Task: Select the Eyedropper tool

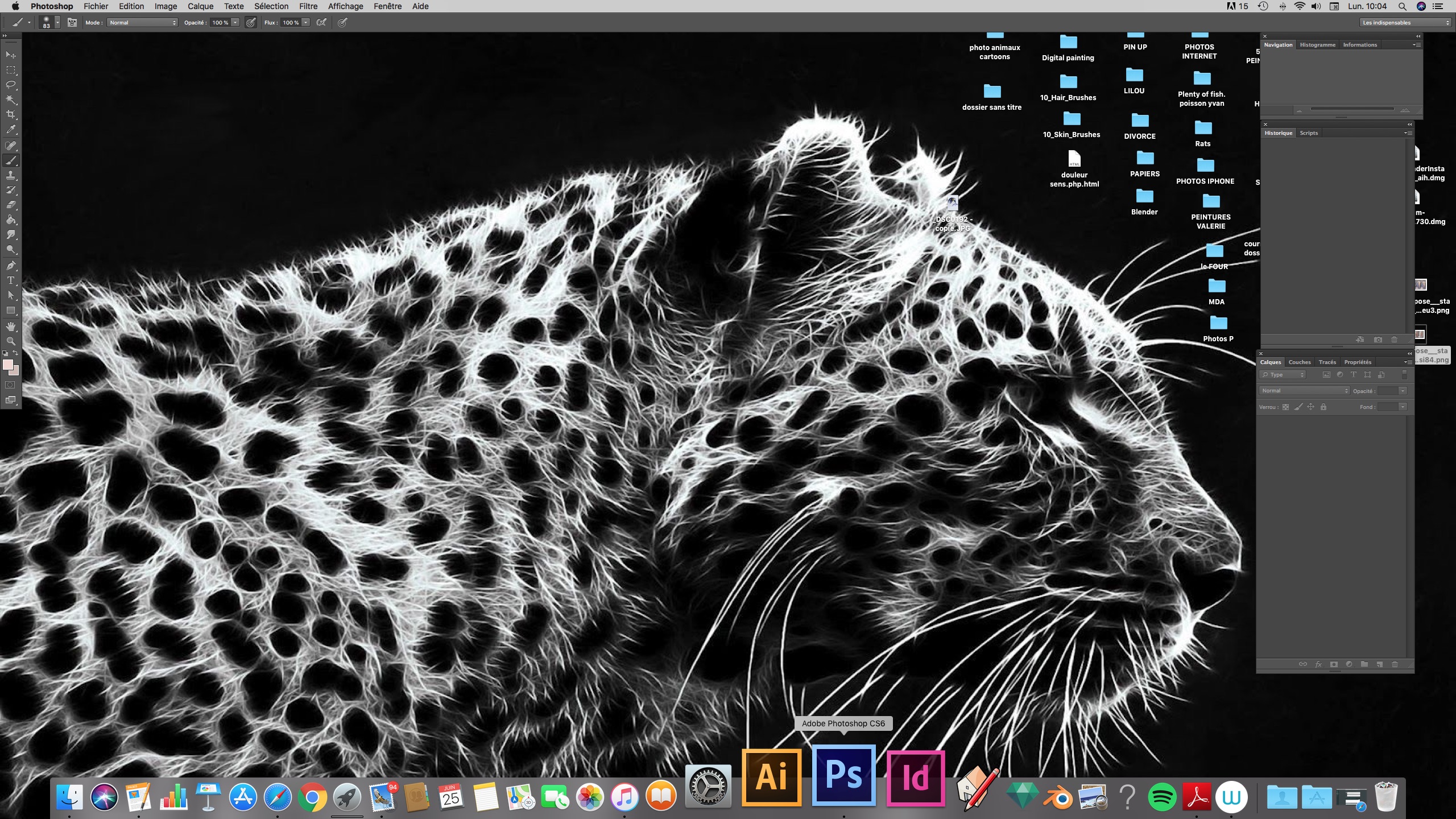Action: point(11,130)
